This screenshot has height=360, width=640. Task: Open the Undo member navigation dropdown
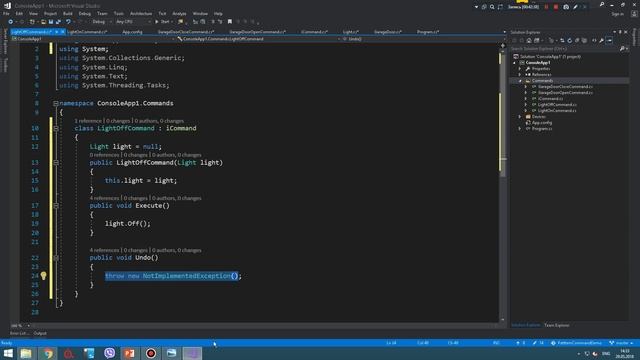tap(422, 39)
